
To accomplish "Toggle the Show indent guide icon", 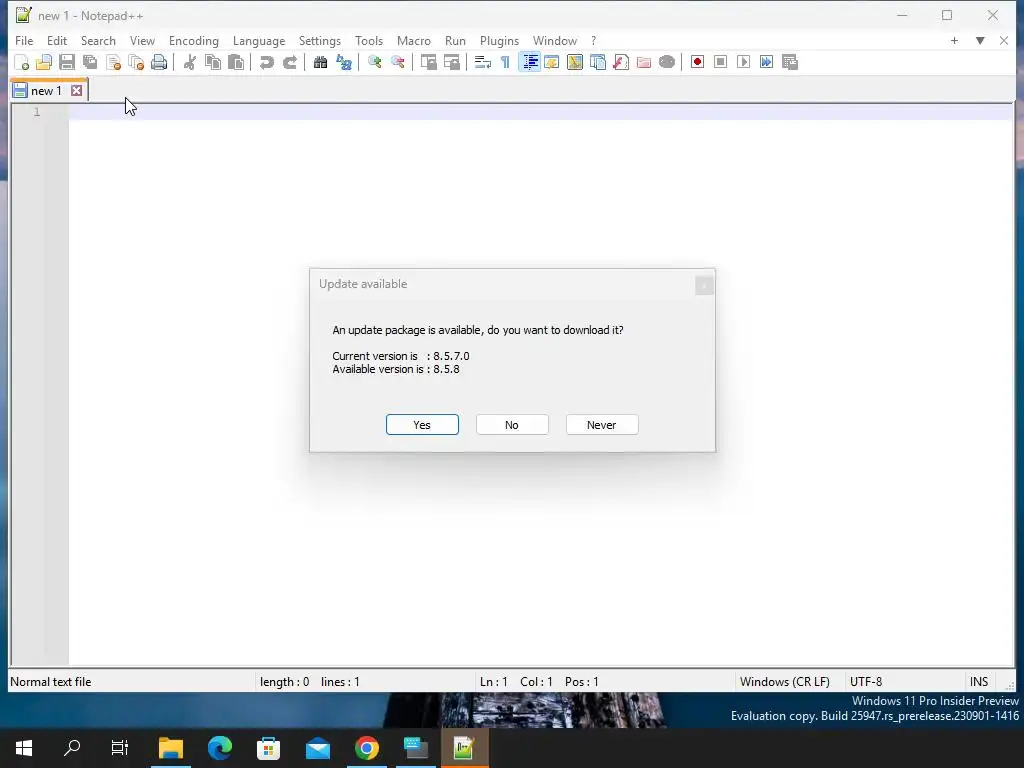I will click(529, 62).
